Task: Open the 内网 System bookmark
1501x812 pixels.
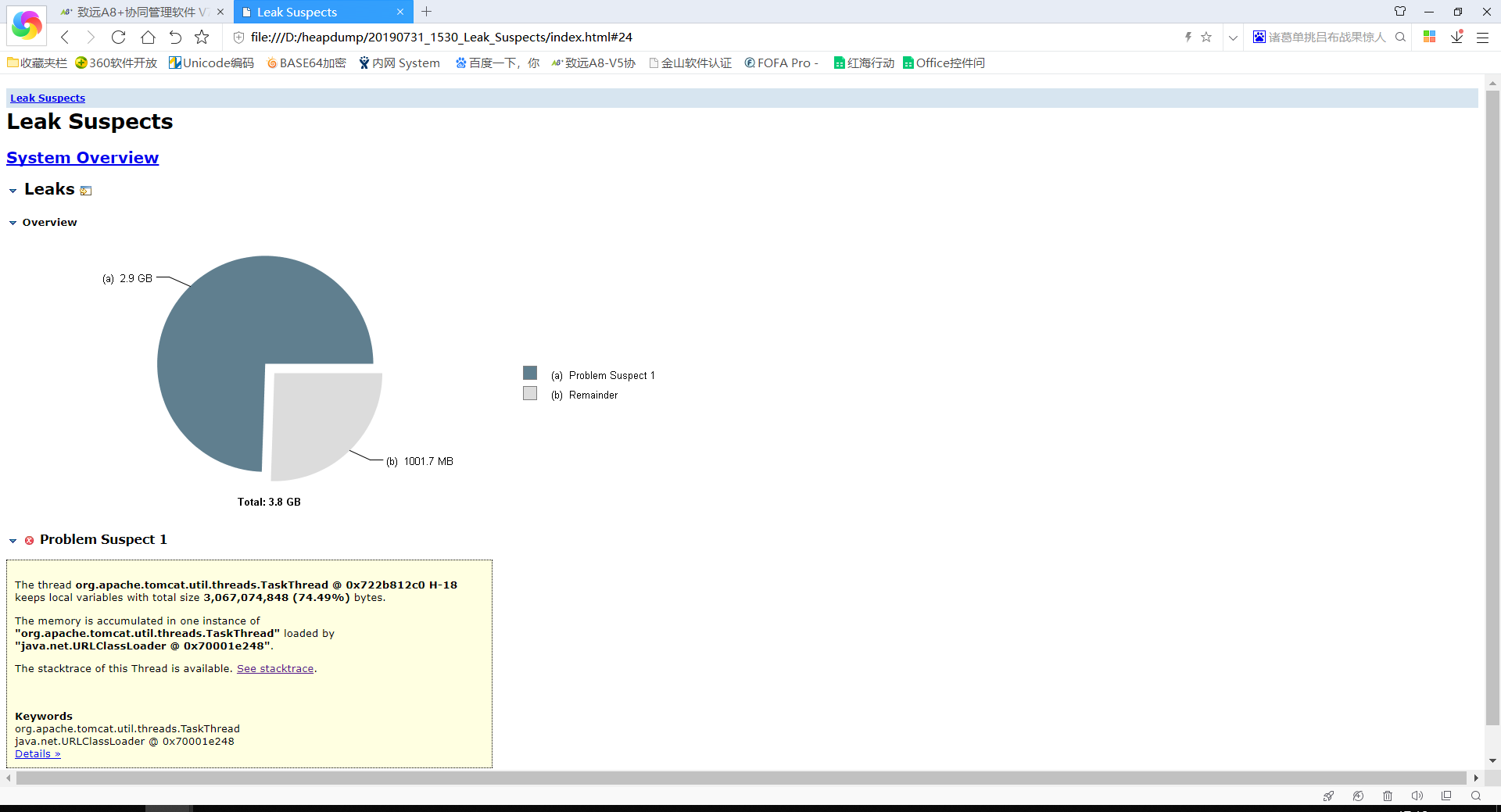Action: [x=399, y=63]
